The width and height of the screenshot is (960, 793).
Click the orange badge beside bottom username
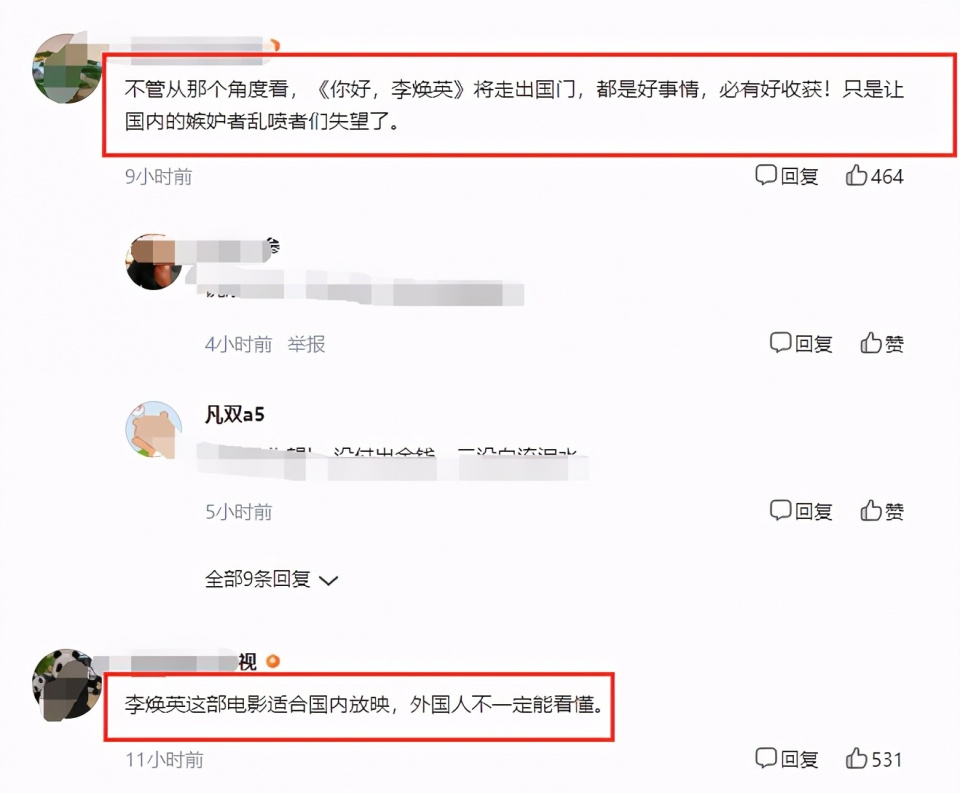[273, 661]
